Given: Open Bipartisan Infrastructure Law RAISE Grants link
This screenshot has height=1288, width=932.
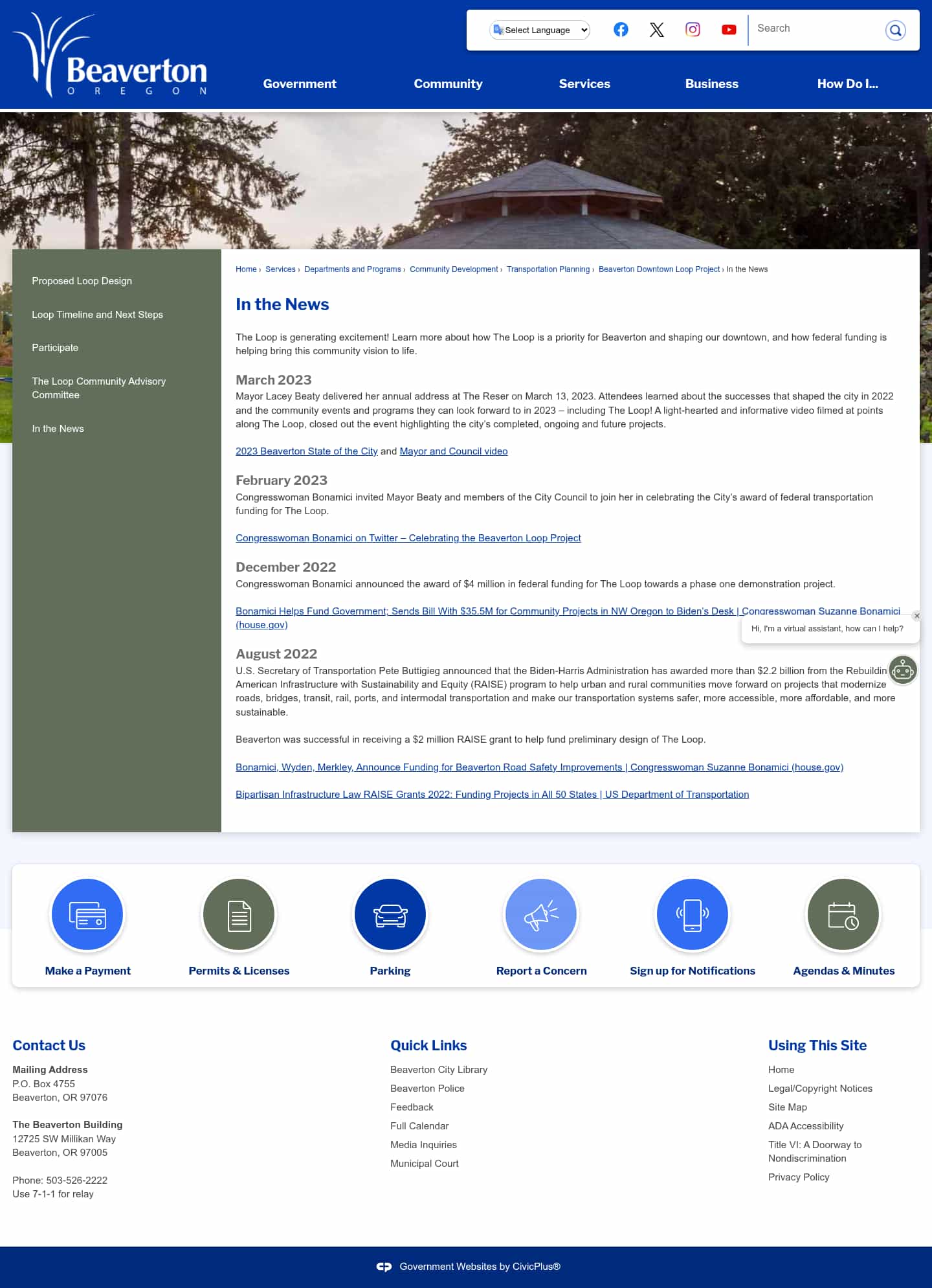Looking at the screenshot, I should point(492,795).
